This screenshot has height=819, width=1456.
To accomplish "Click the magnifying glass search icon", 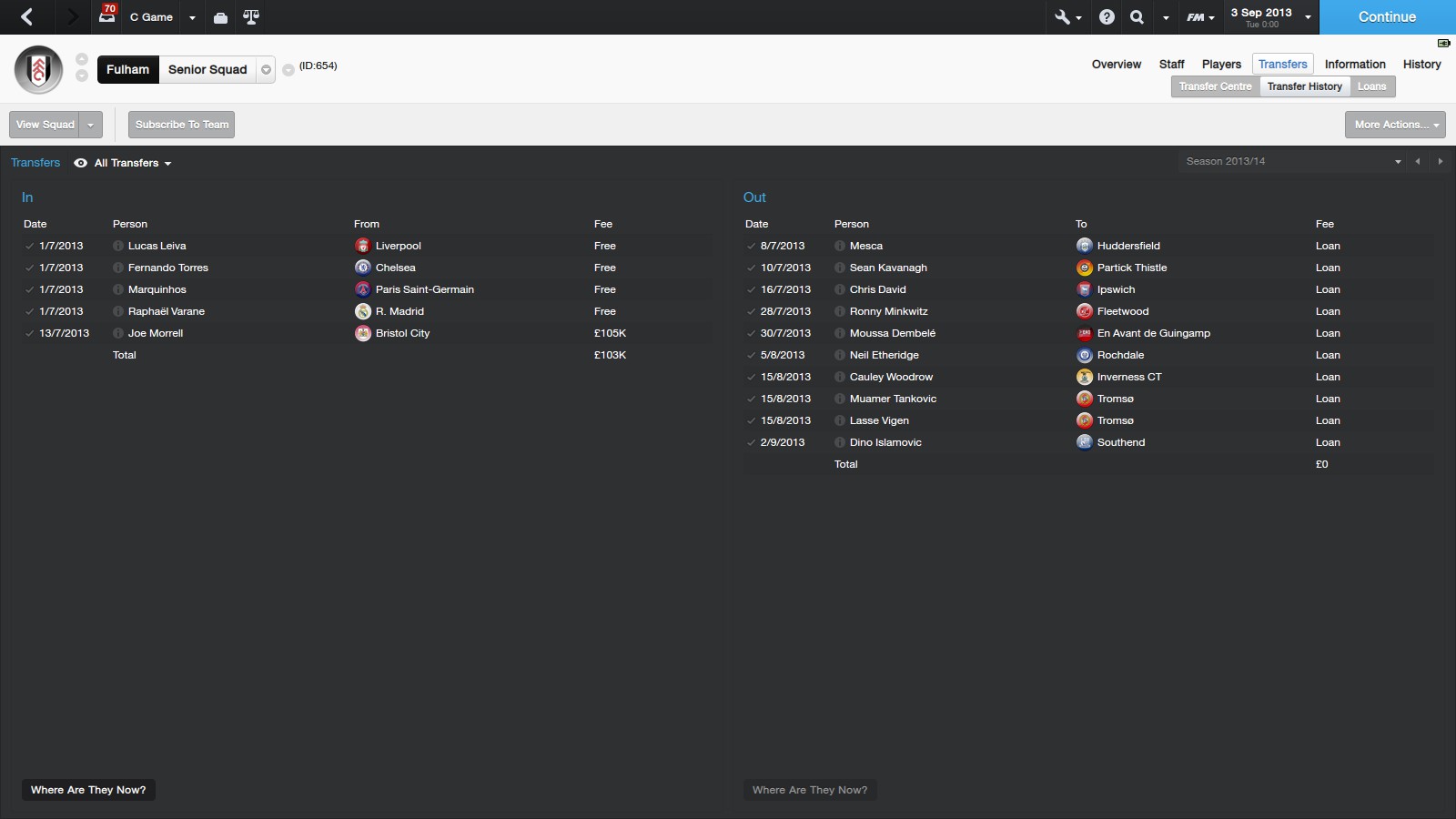I will pos(1137,17).
